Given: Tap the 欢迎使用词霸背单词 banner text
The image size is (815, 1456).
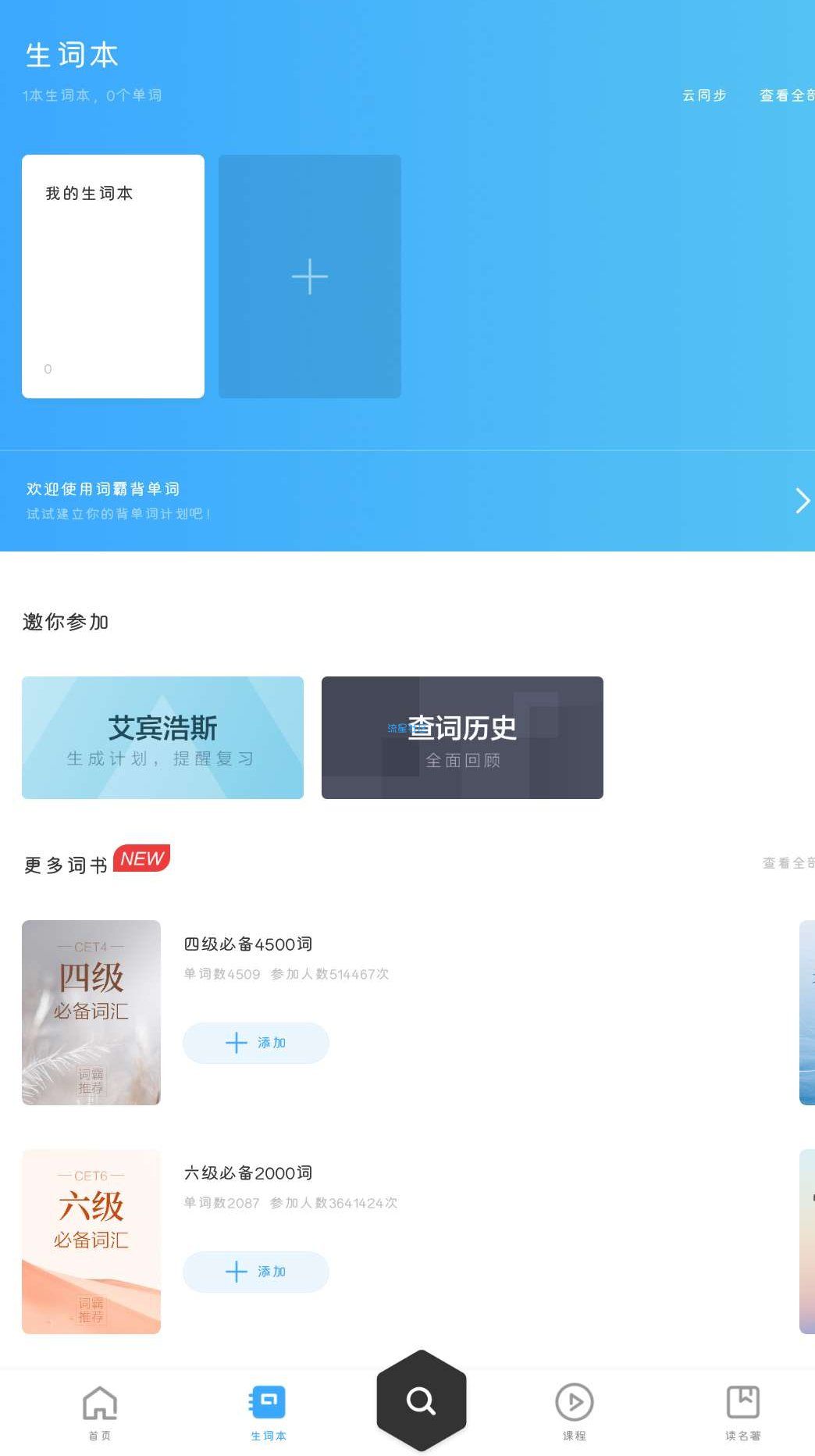Looking at the screenshot, I should pos(103,489).
